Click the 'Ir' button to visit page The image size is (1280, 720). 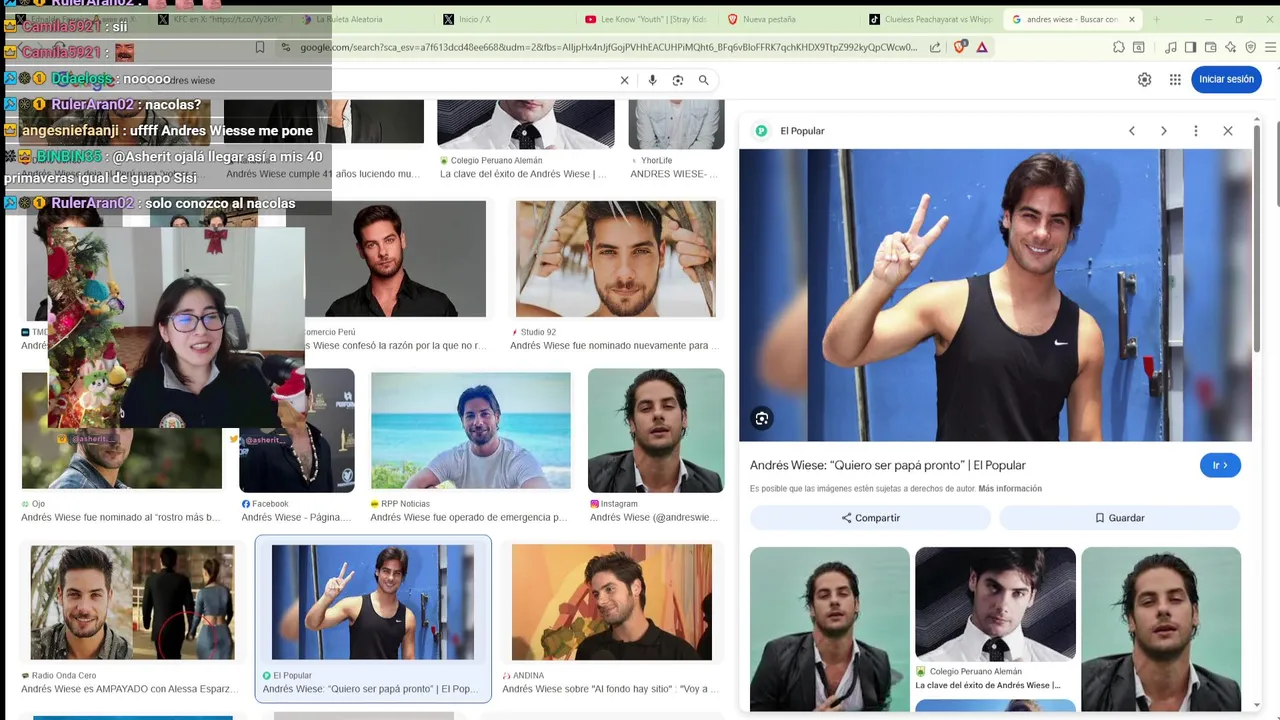(1220, 465)
